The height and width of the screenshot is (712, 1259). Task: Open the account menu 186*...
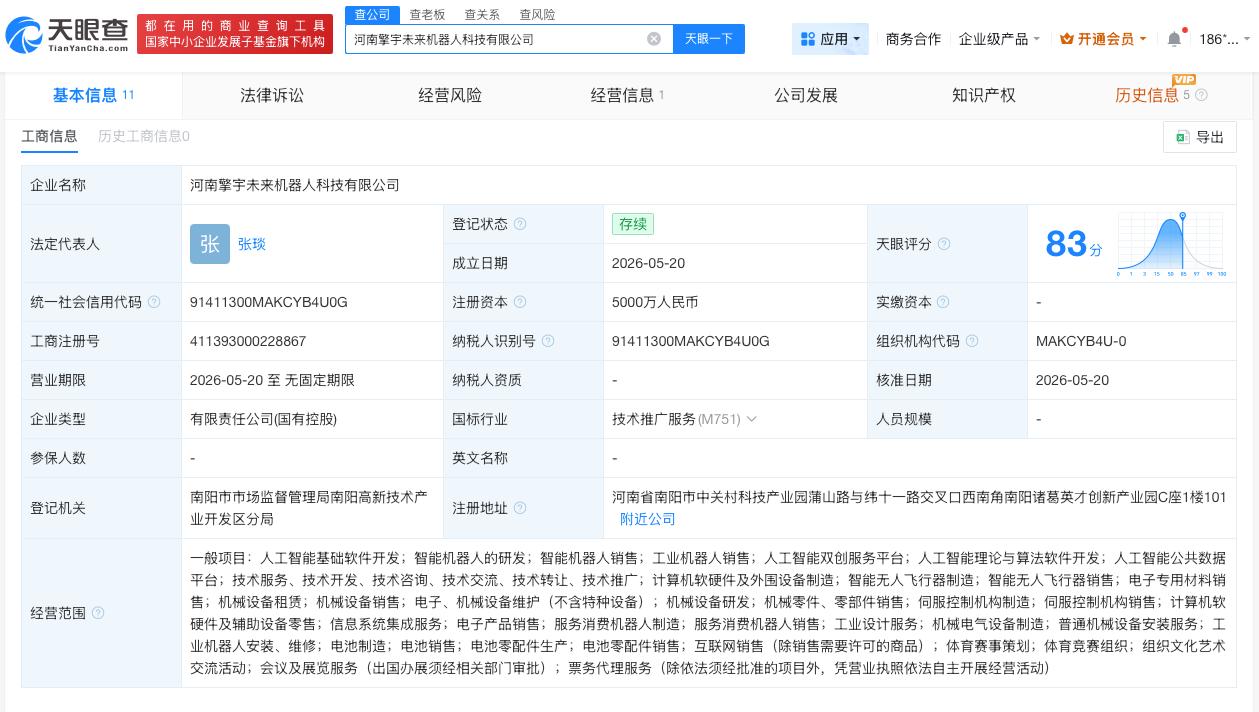(1224, 39)
